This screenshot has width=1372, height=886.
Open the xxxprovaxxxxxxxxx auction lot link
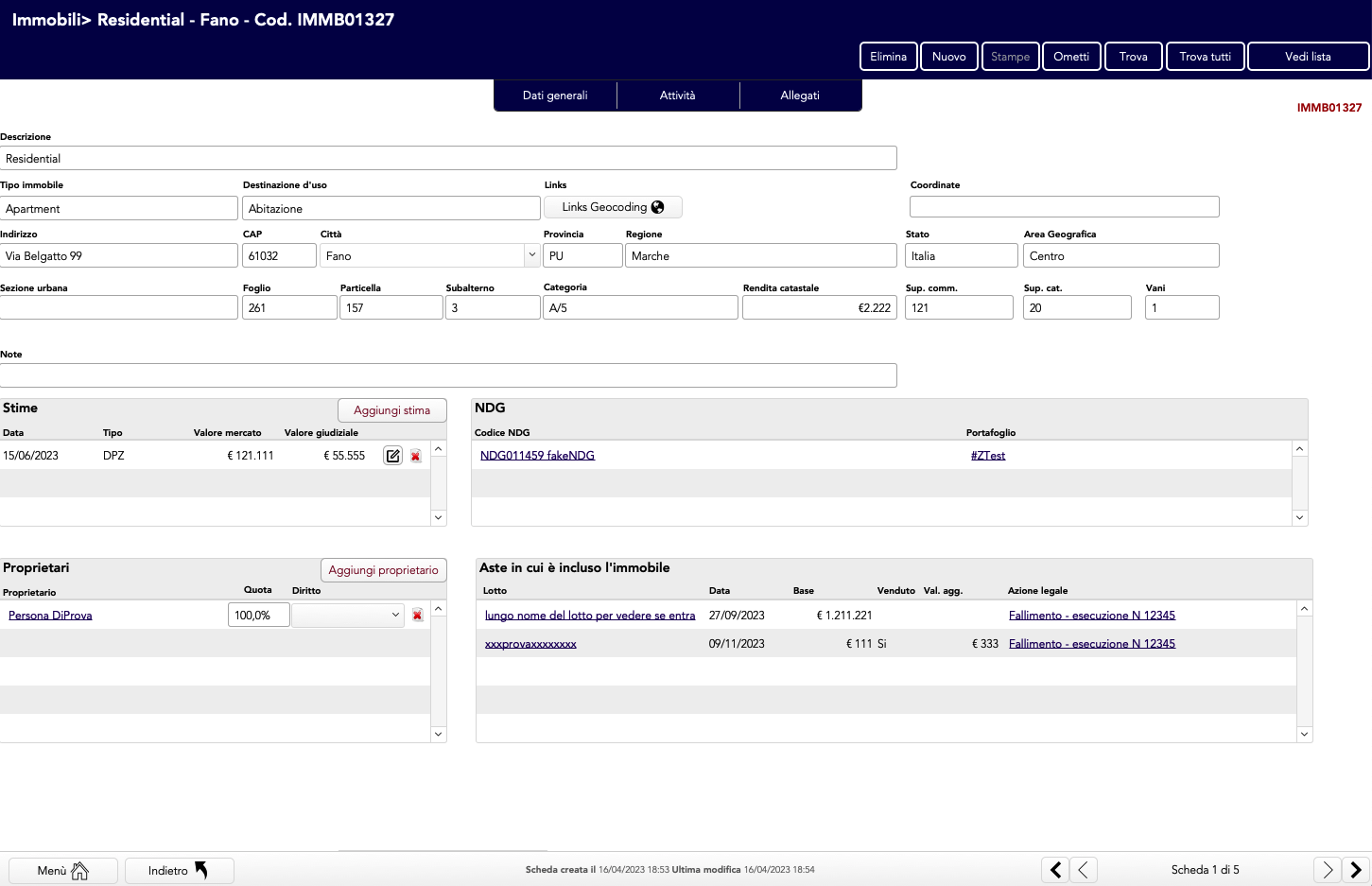tap(530, 644)
